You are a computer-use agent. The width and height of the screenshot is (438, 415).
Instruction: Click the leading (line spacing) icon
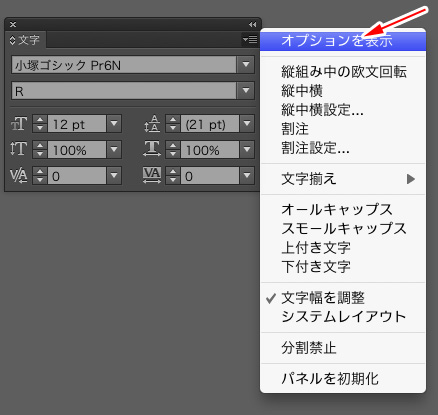[152, 124]
